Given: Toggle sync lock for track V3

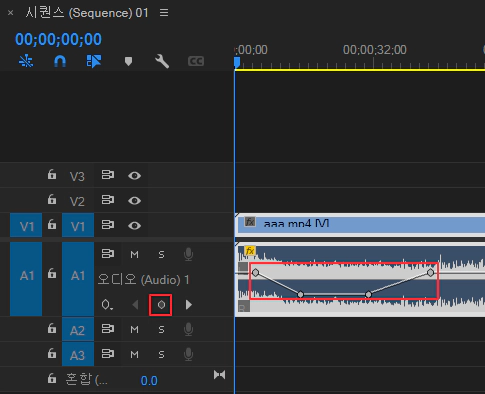Looking at the screenshot, I should (x=108, y=175).
